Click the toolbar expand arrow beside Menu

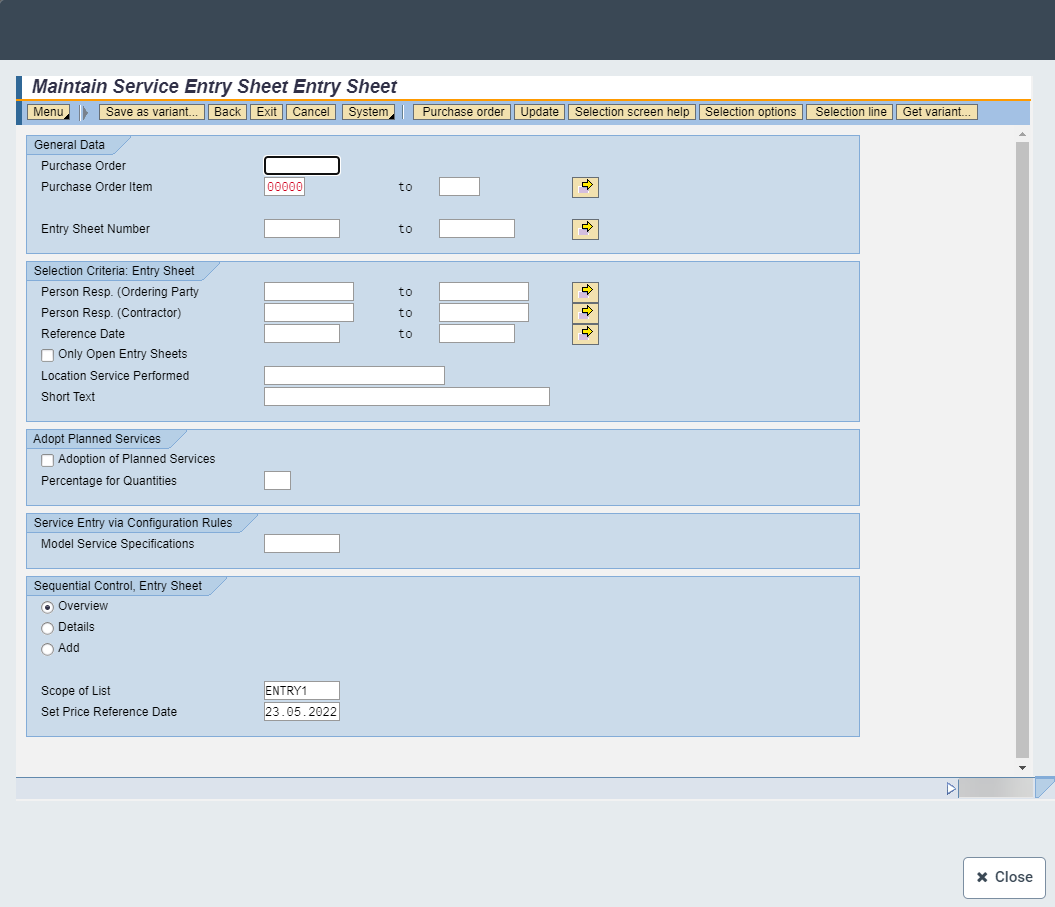(x=85, y=112)
